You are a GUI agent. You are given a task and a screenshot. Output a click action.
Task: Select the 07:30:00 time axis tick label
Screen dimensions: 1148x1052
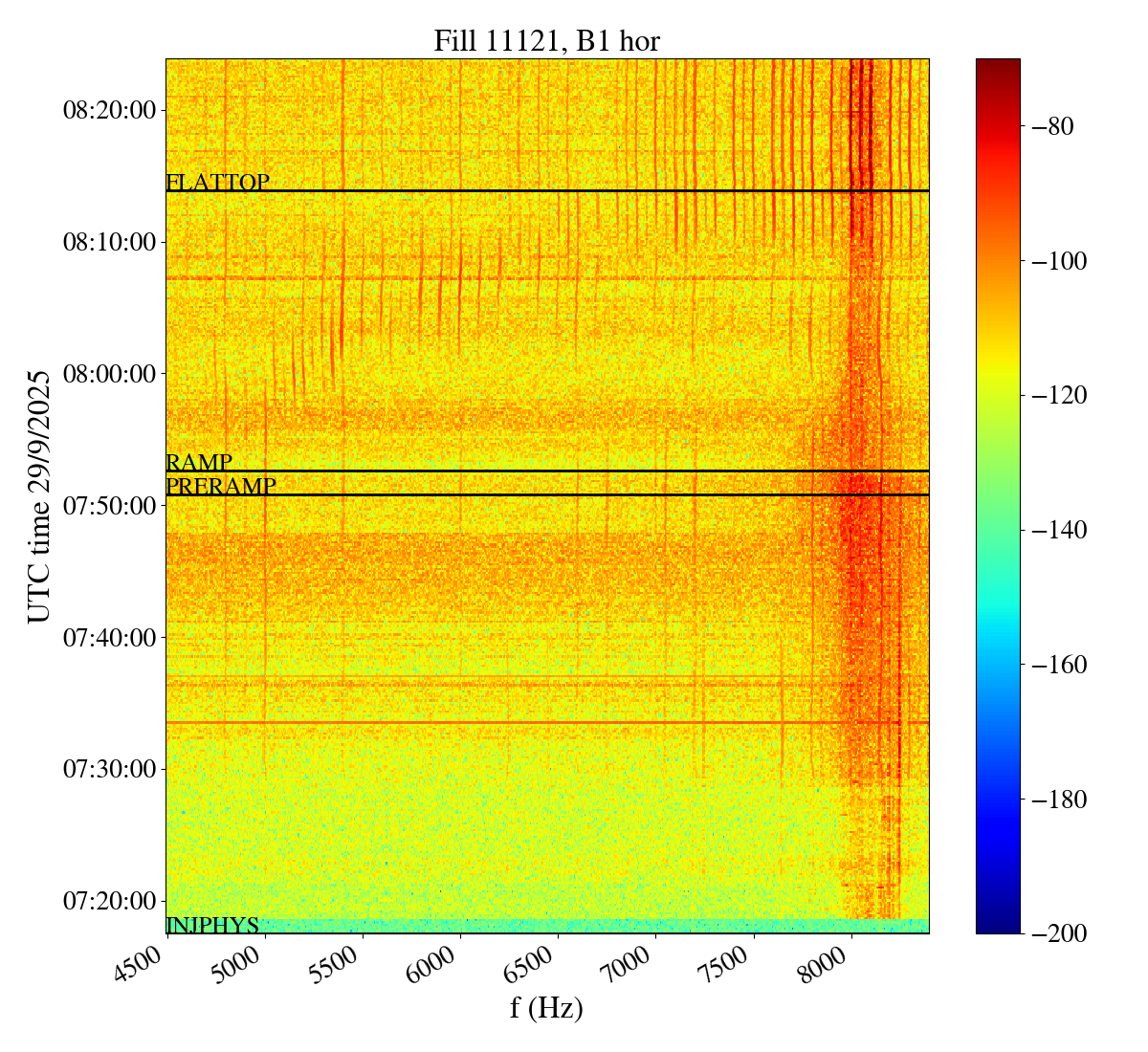pyautogui.click(x=109, y=769)
